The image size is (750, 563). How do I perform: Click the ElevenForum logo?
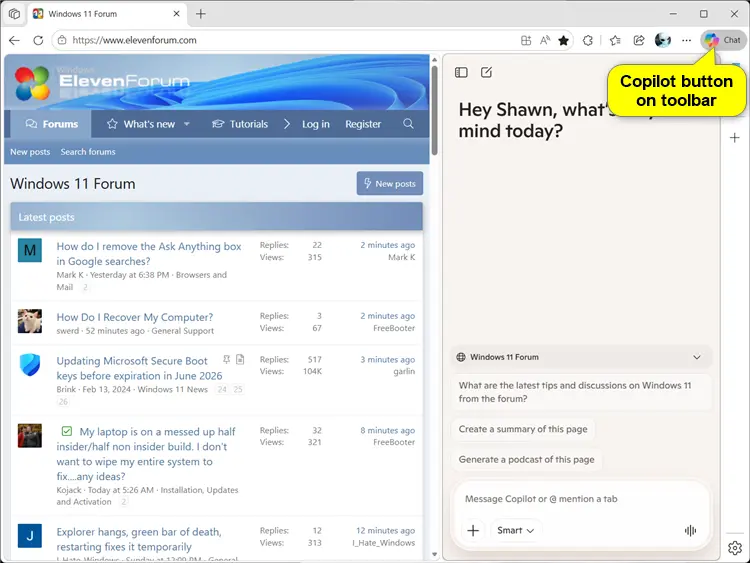coord(102,83)
